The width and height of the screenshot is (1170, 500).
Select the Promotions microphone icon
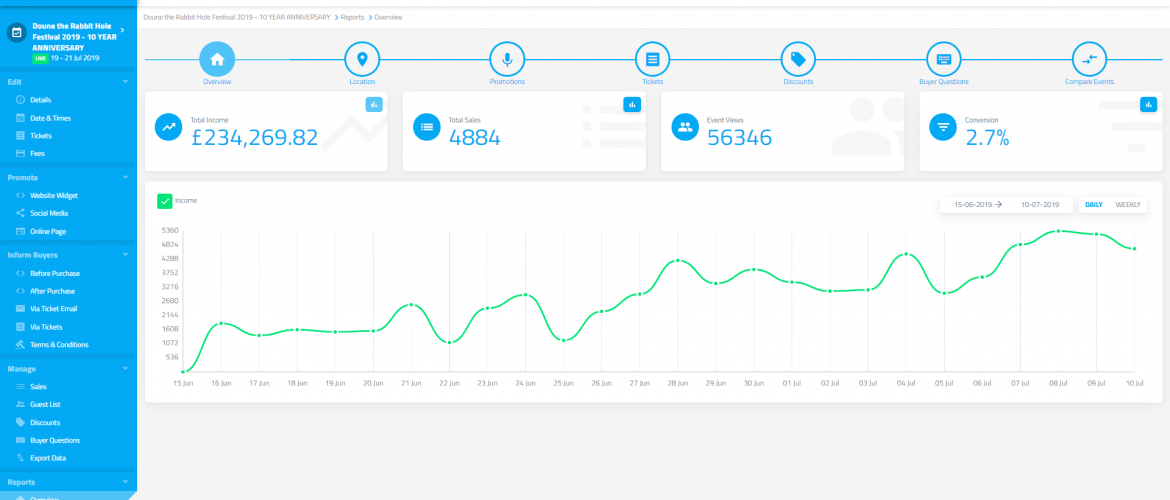(x=507, y=59)
